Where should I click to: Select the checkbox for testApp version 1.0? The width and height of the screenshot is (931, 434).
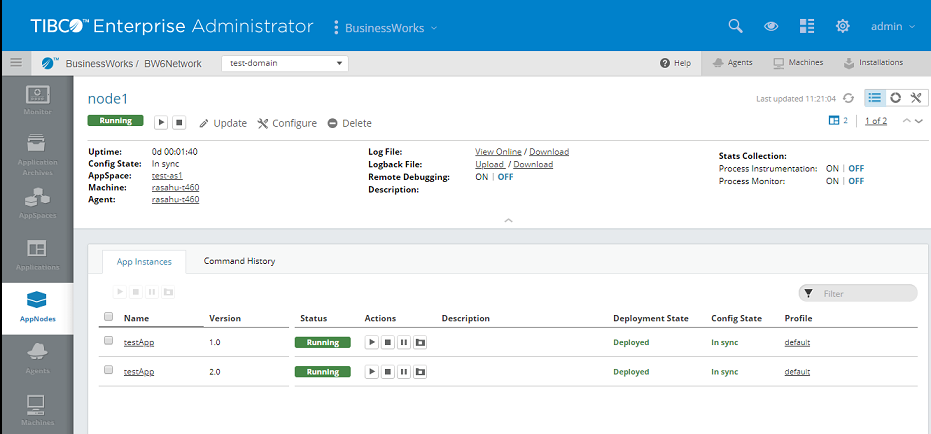pyautogui.click(x=109, y=341)
